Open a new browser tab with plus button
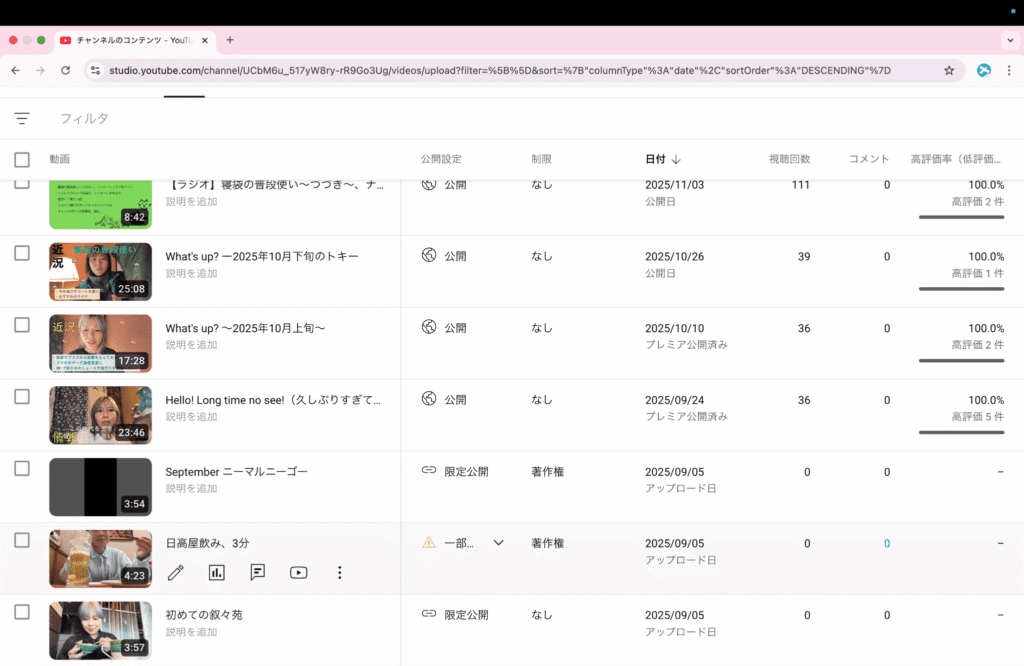 [x=230, y=40]
